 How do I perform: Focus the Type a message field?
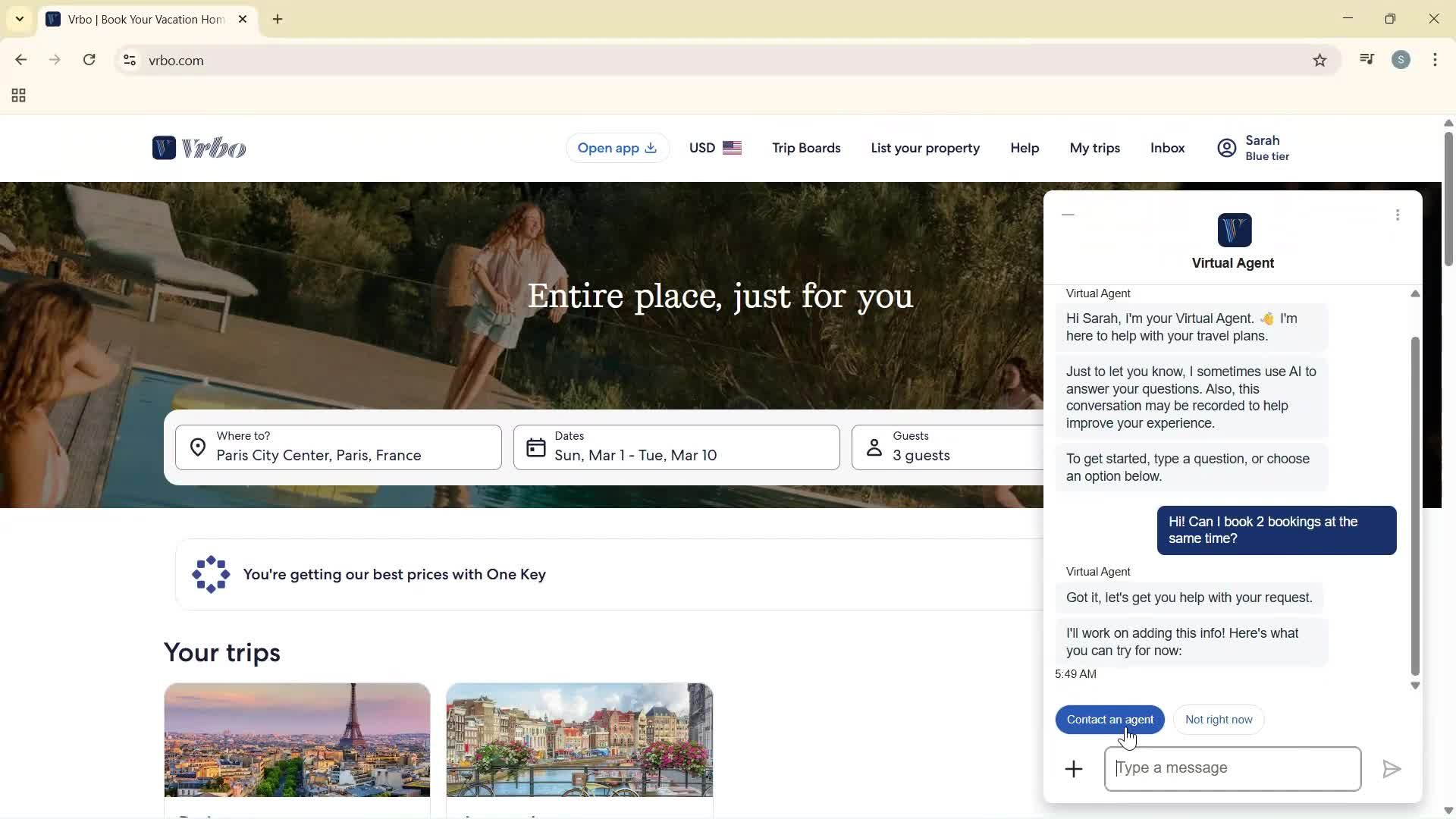point(1232,769)
